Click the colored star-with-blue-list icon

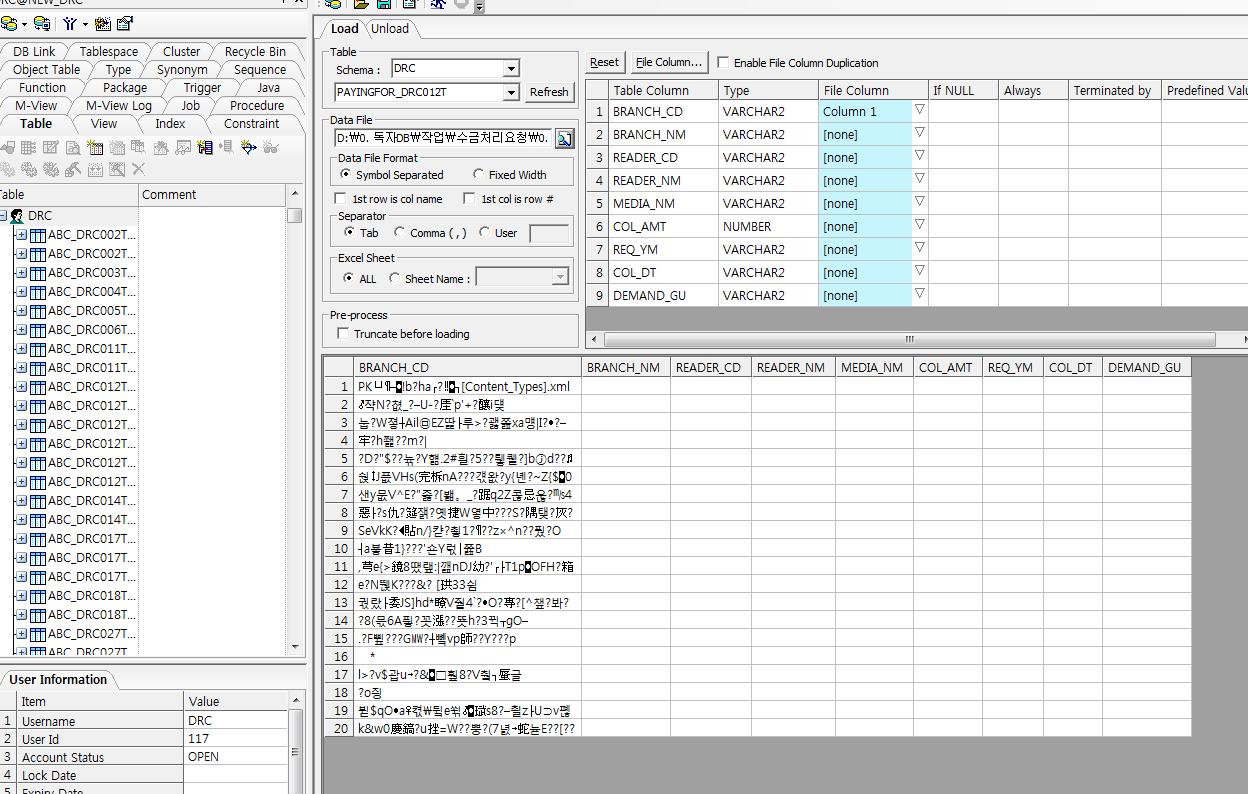click(x=206, y=148)
